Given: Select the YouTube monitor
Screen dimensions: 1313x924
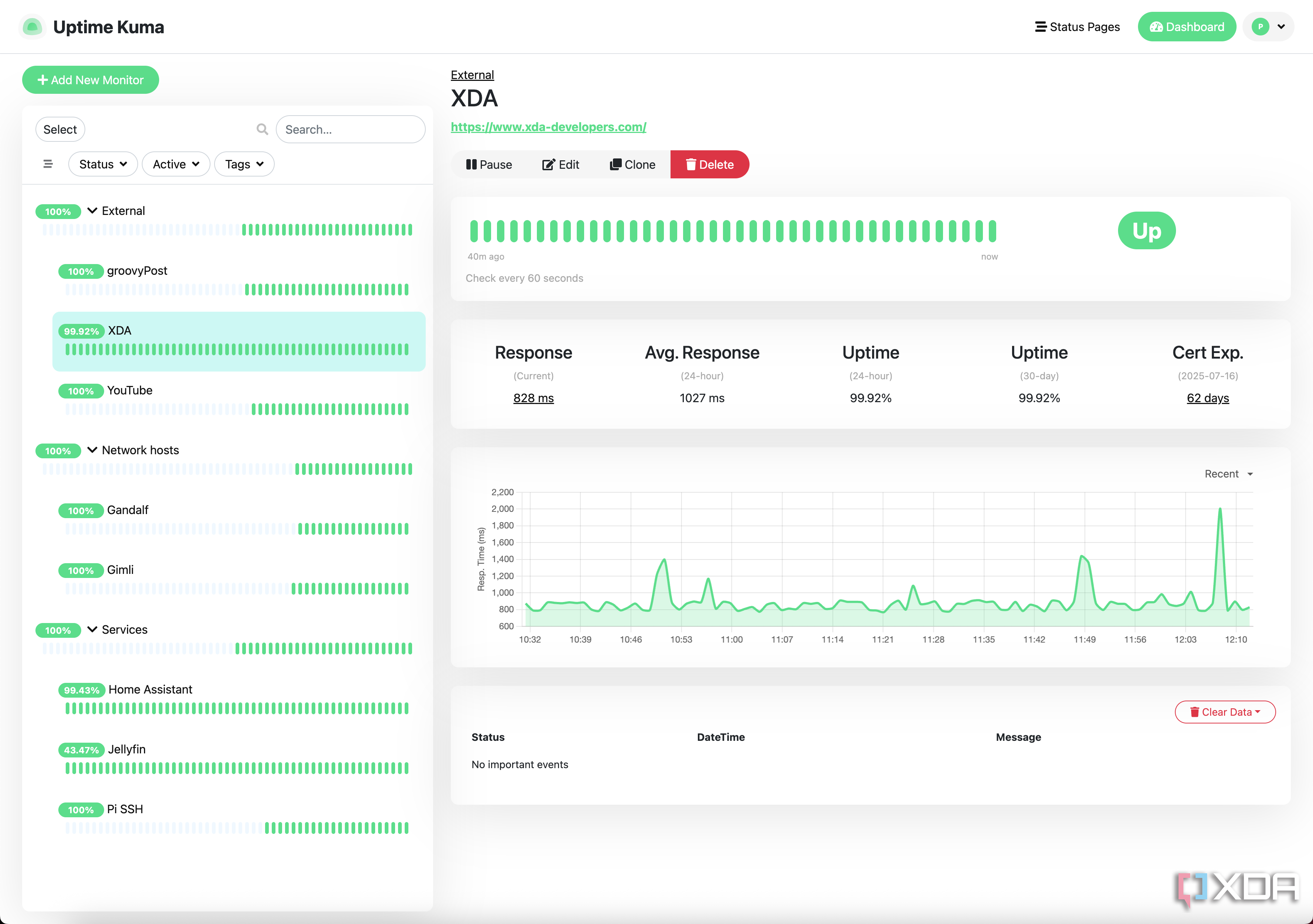Looking at the screenshot, I should tap(239, 400).
